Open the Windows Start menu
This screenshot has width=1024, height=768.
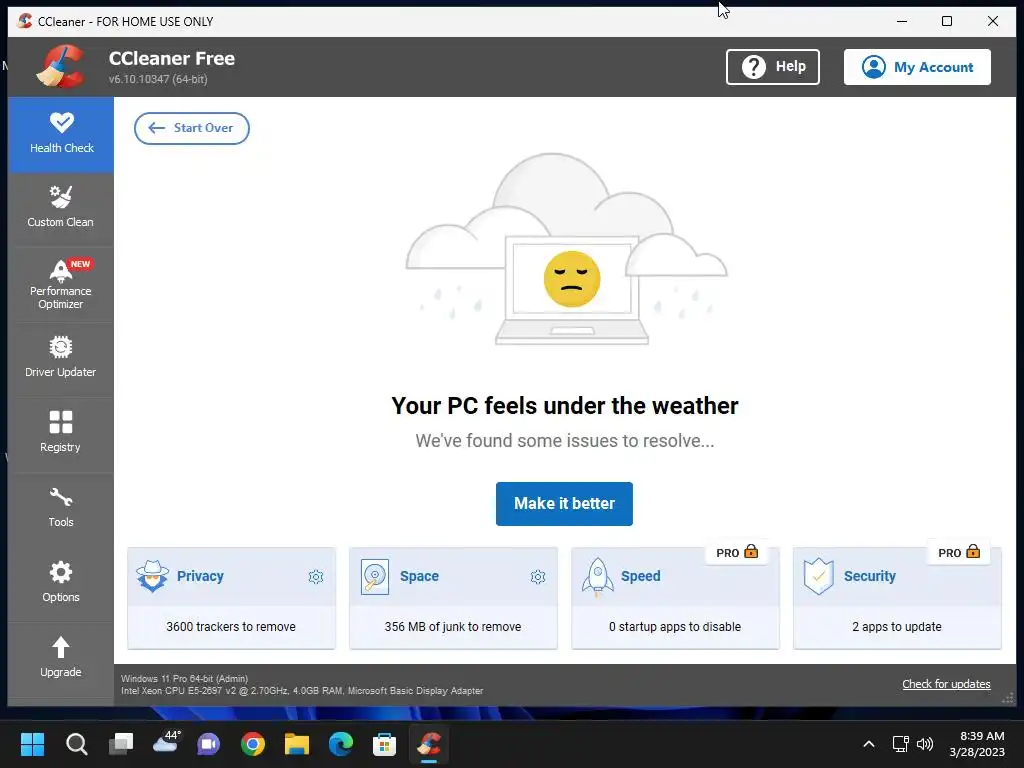(x=32, y=744)
